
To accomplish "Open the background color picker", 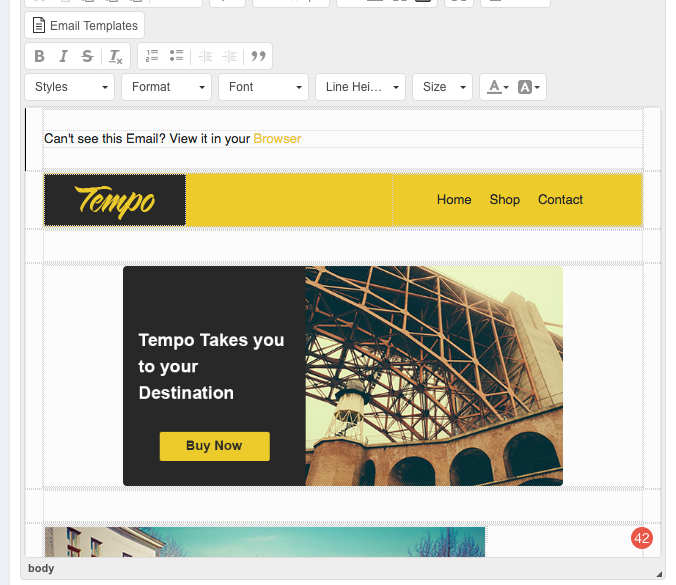I will point(530,87).
